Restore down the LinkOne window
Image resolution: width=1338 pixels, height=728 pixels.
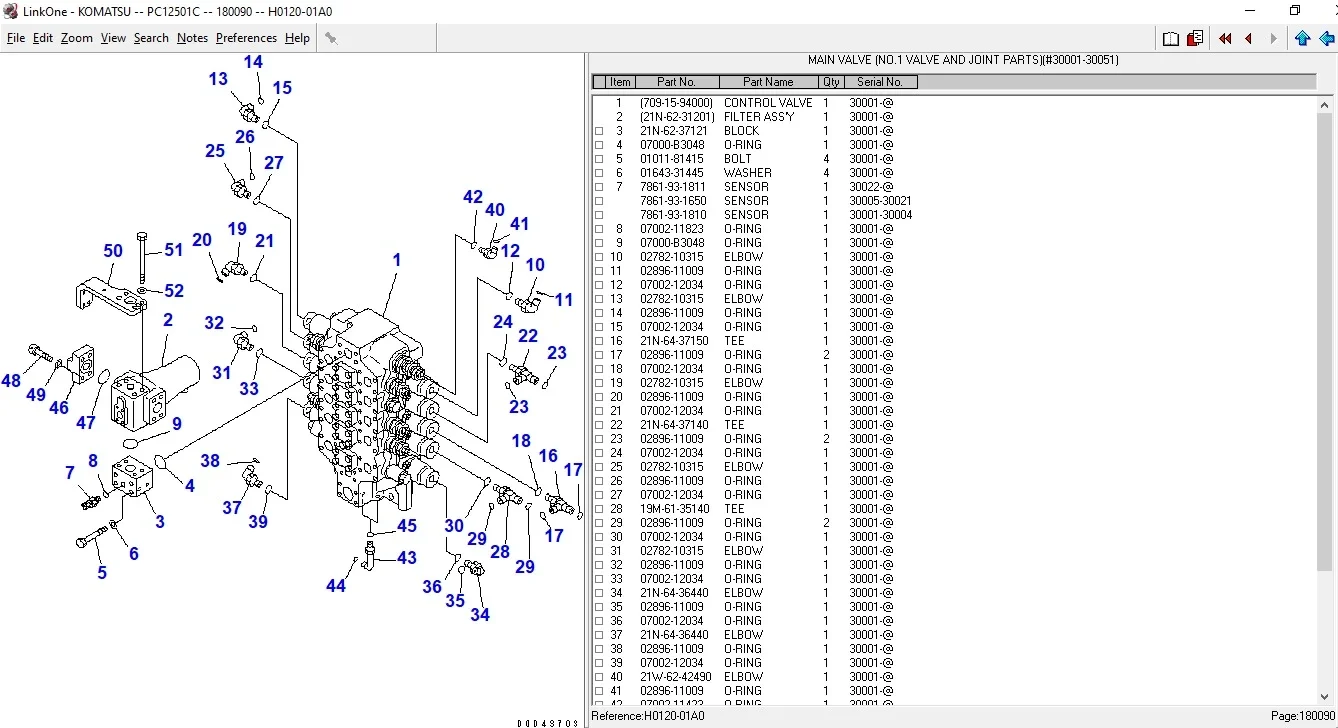pyautogui.click(x=1295, y=11)
